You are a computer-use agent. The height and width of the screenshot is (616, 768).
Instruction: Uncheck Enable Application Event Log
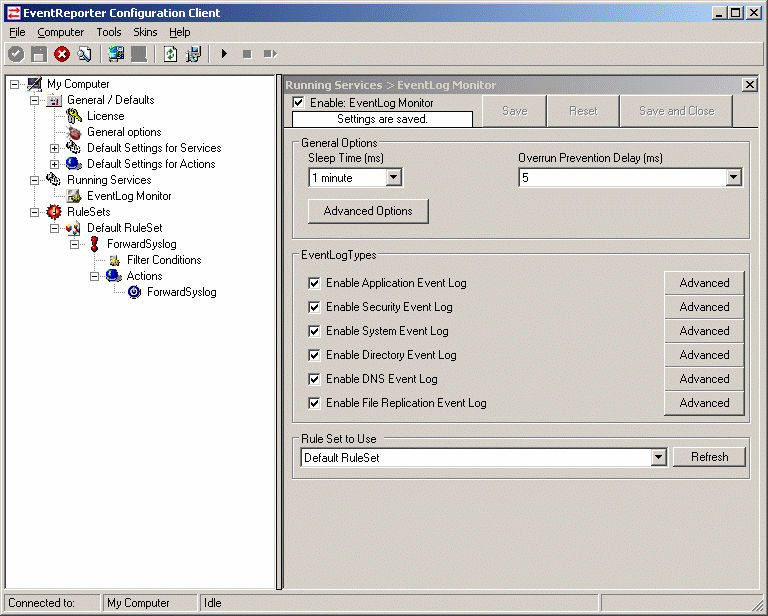[x=314, y=283]
